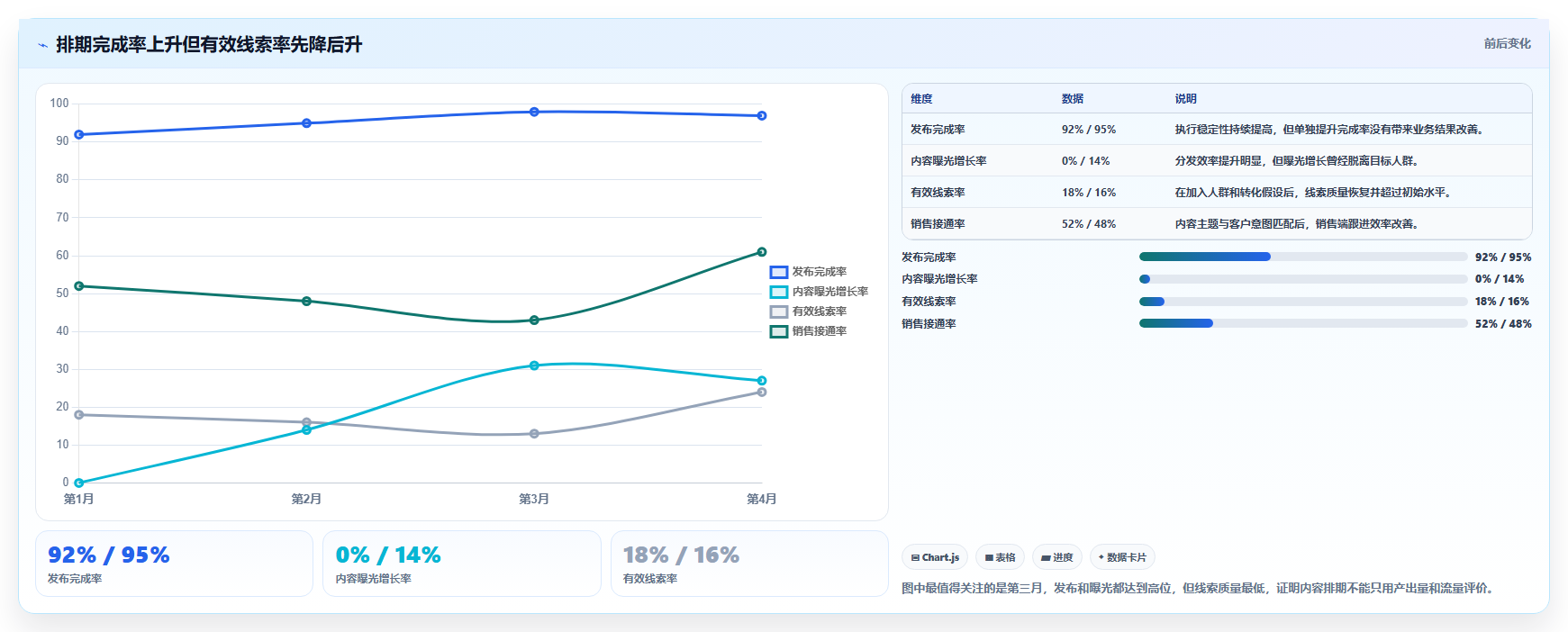This screenshot has width=1568, height=632.
Task: Click the 内容曝光增长率 progress bar
Action: 1303,279
